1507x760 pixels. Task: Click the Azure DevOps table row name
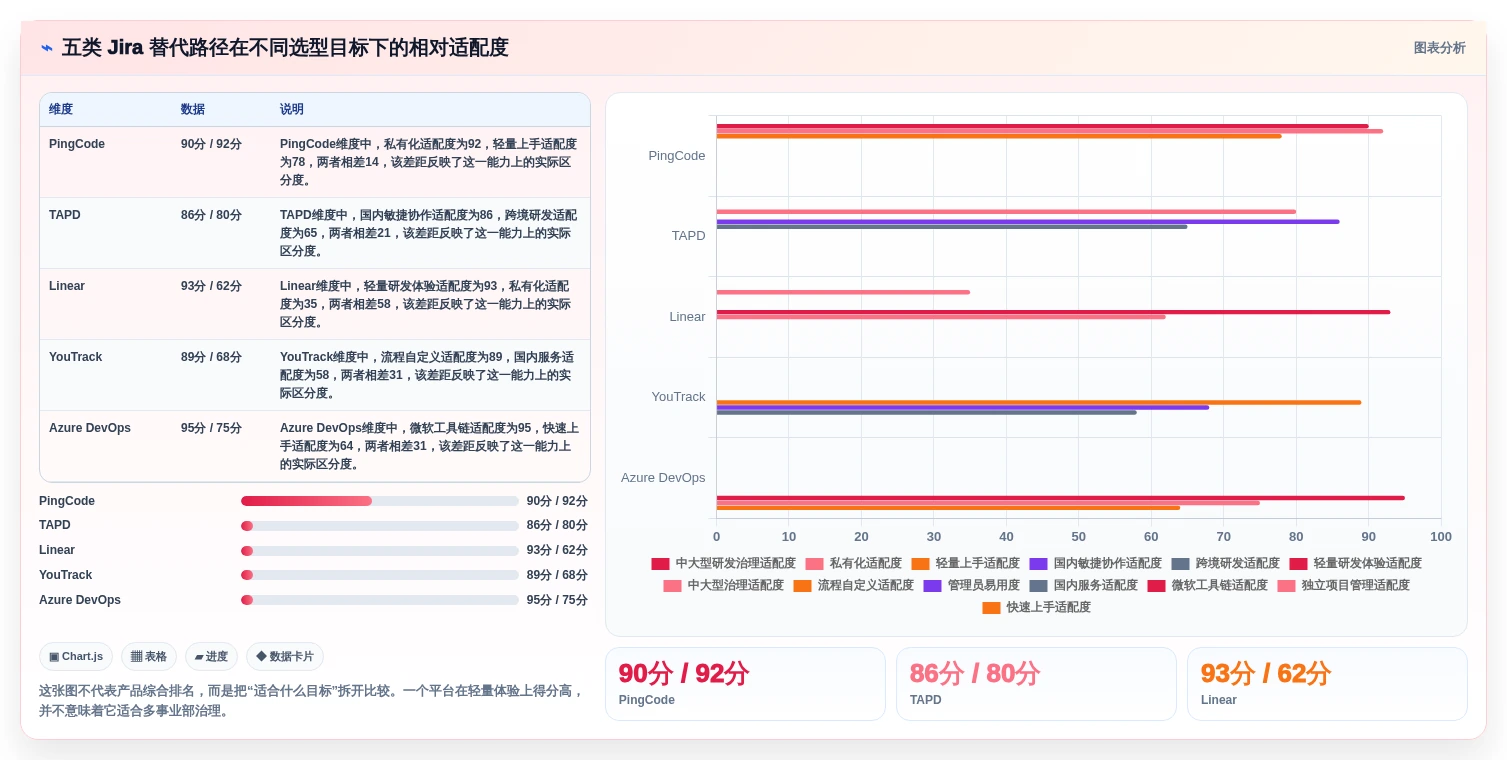[90, 428]
